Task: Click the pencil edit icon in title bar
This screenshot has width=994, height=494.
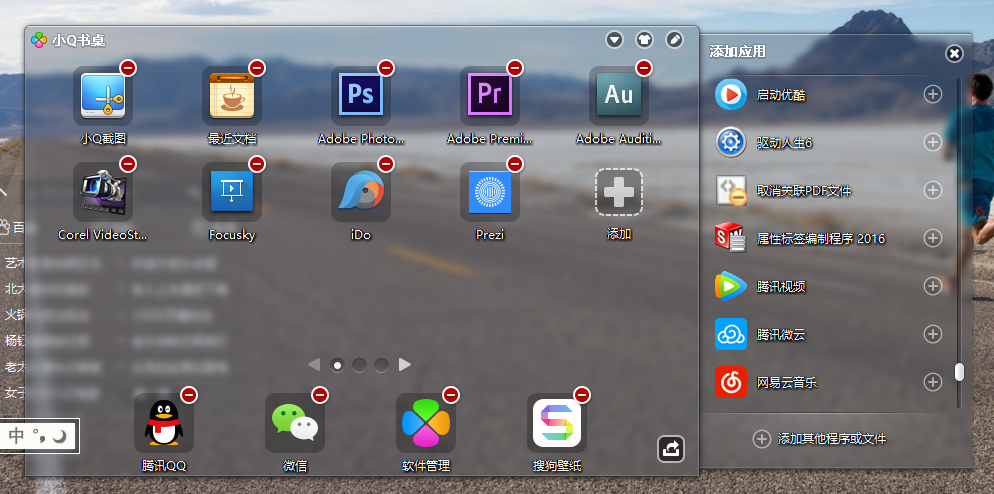Action: tap(674, 40)
